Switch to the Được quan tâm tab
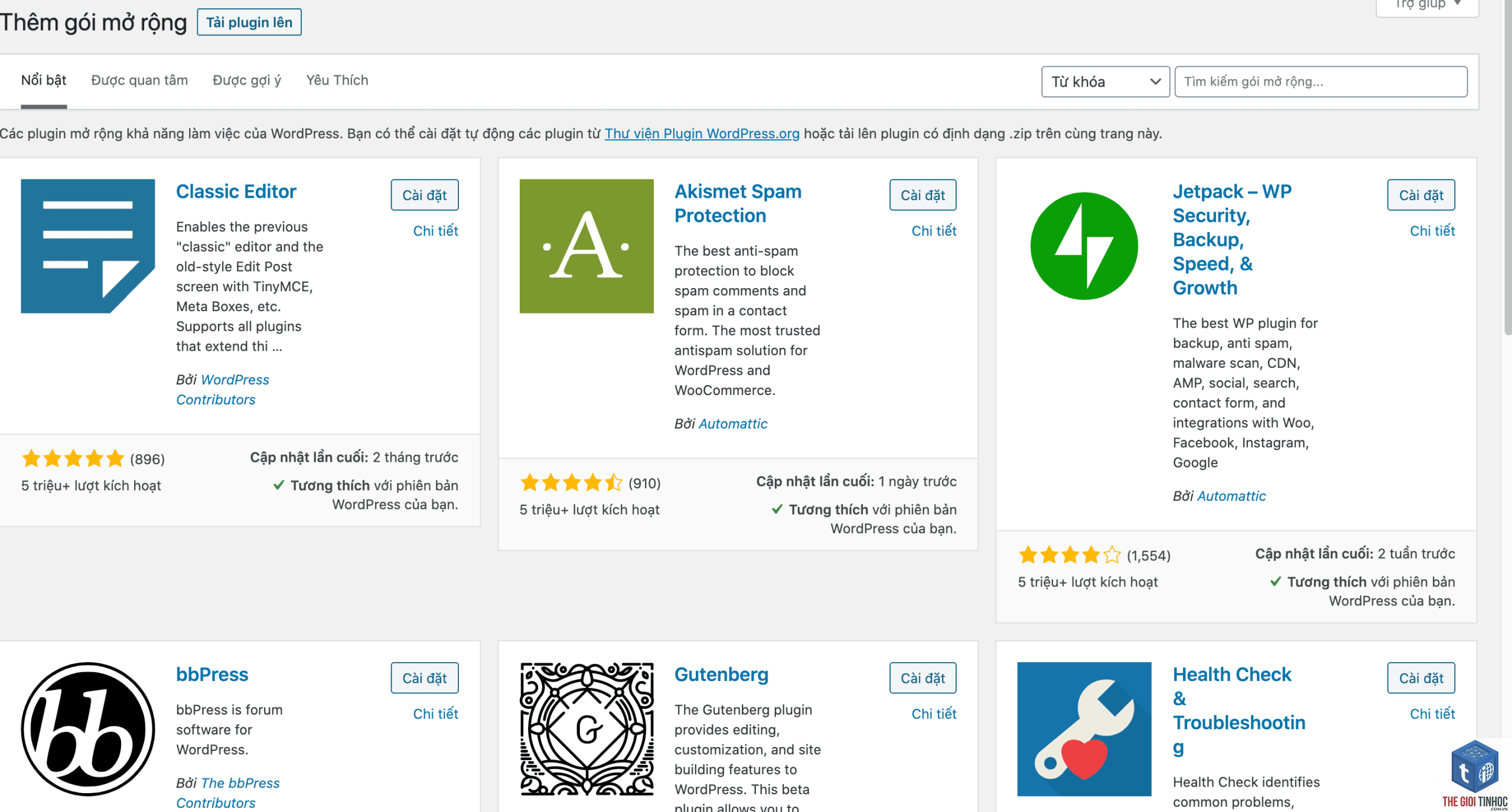 139,80
